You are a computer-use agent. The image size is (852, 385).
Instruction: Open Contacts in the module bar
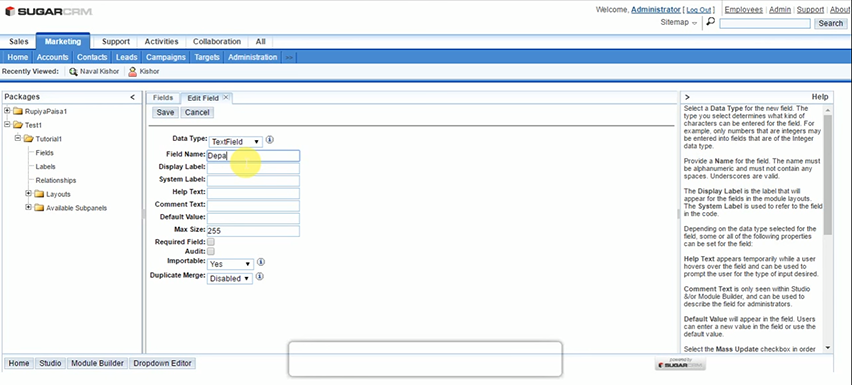[92, 57]
